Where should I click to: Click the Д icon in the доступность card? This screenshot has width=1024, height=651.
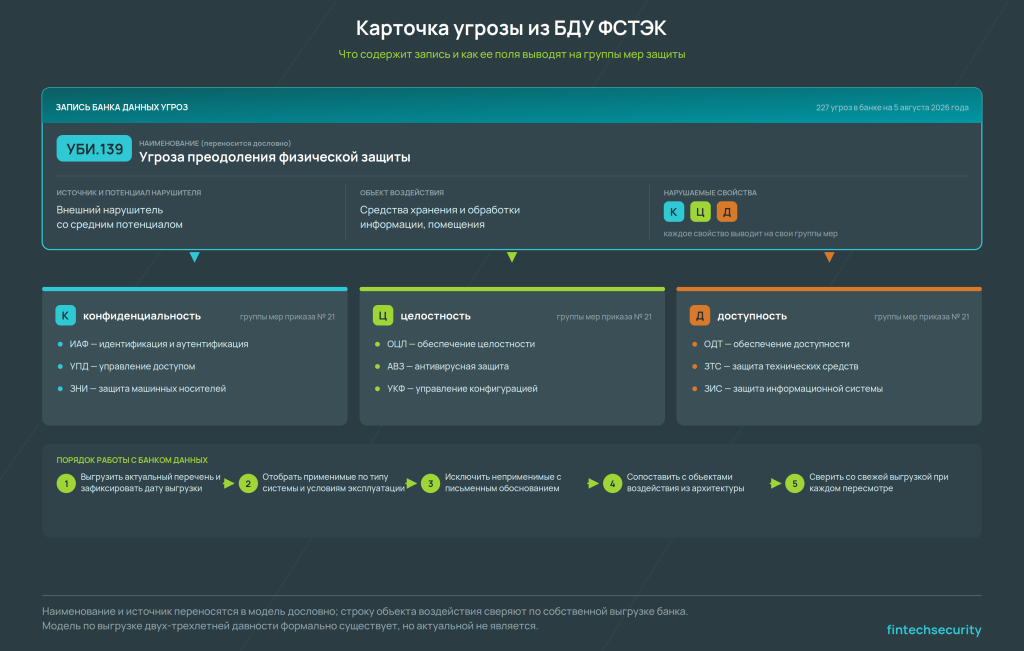coord(699,315)
